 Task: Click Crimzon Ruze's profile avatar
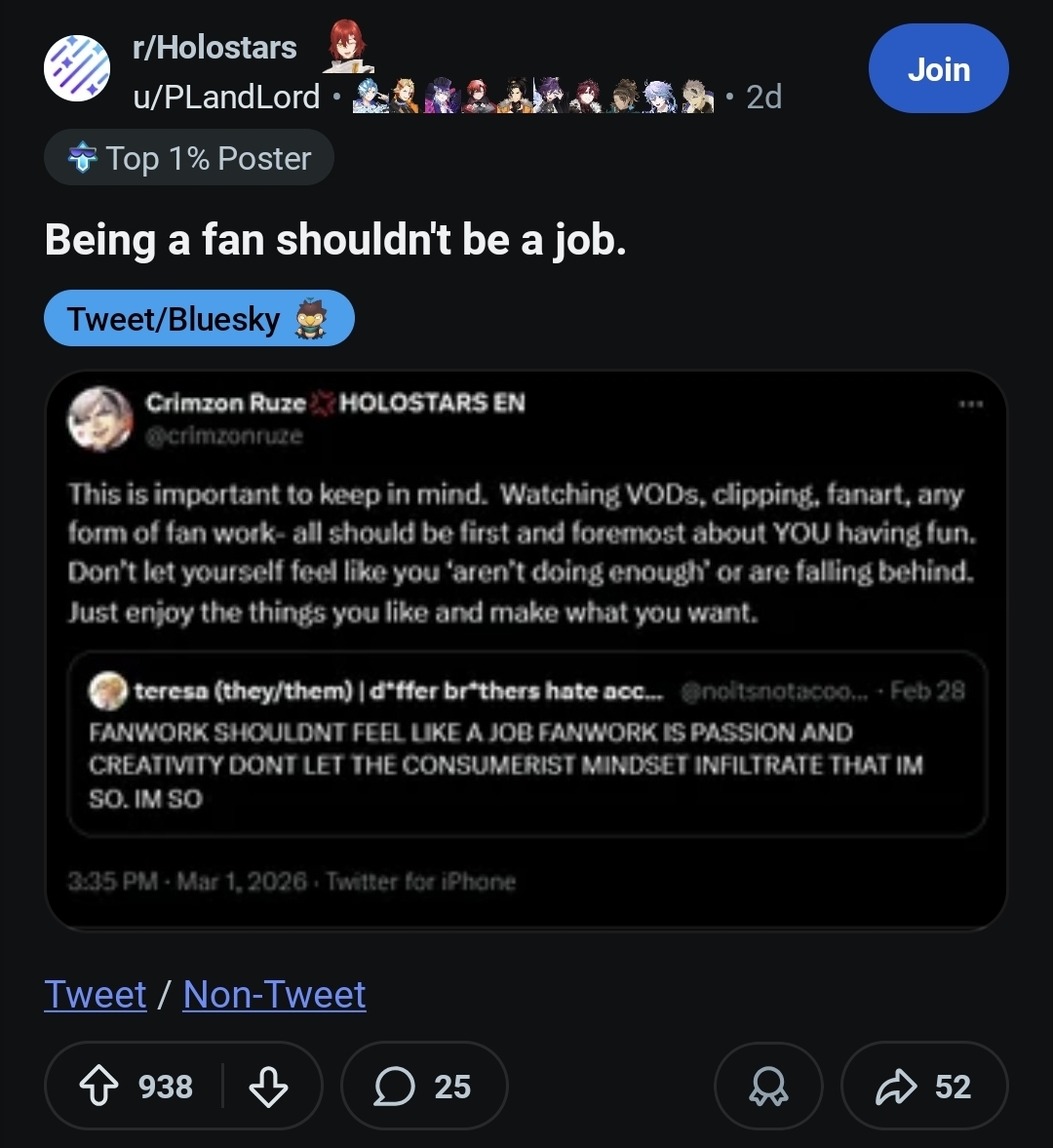point(99,418)
